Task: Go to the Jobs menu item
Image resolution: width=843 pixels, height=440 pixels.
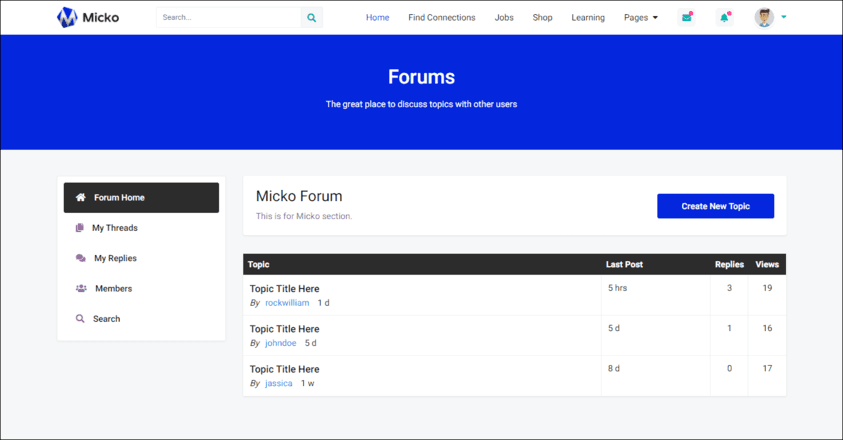Action: pyautogui.click(x=504, y=18)
